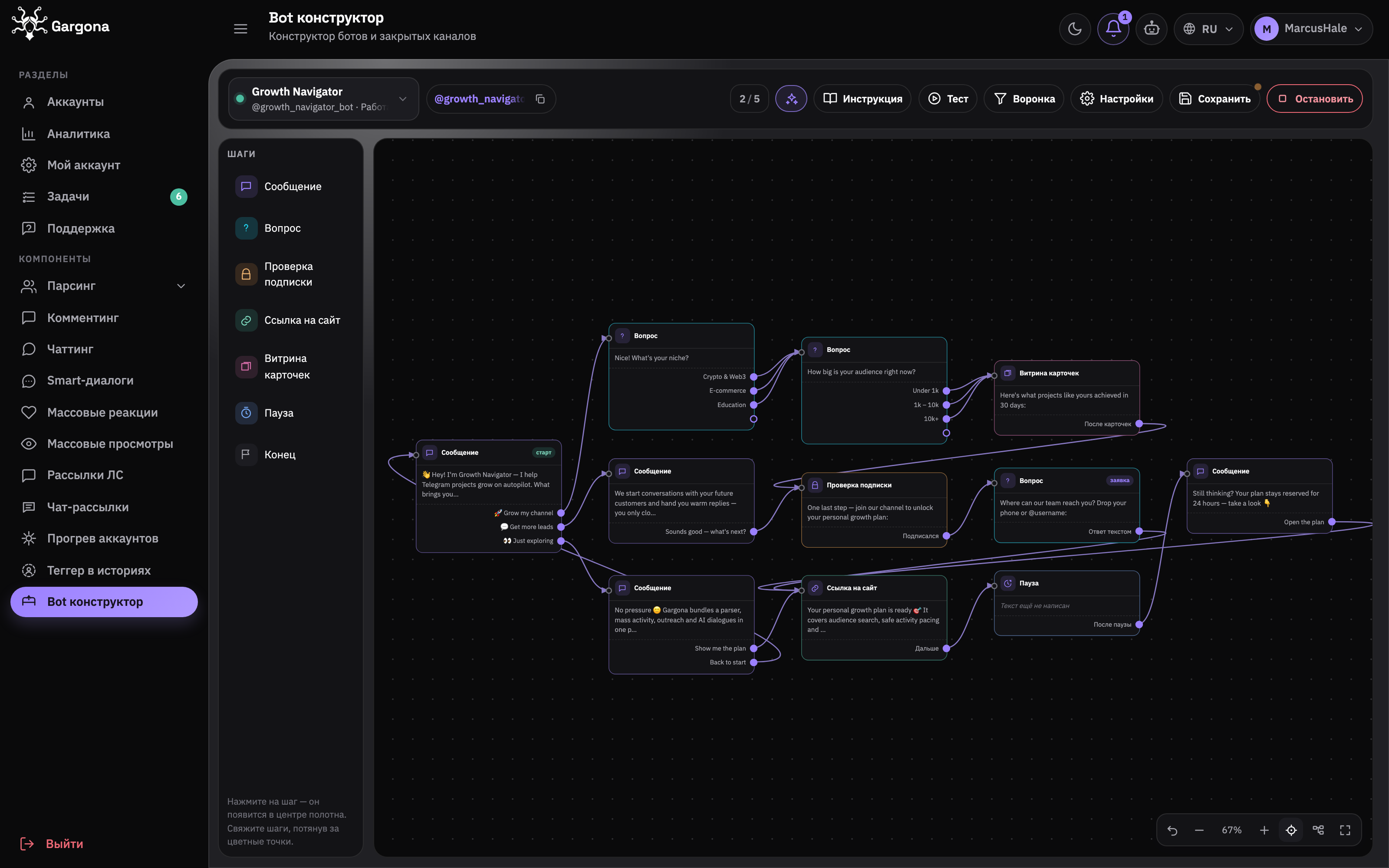The image size is (1389, 868).
Task: Open the RU language dropdown
Action: tap(1208, 29)
